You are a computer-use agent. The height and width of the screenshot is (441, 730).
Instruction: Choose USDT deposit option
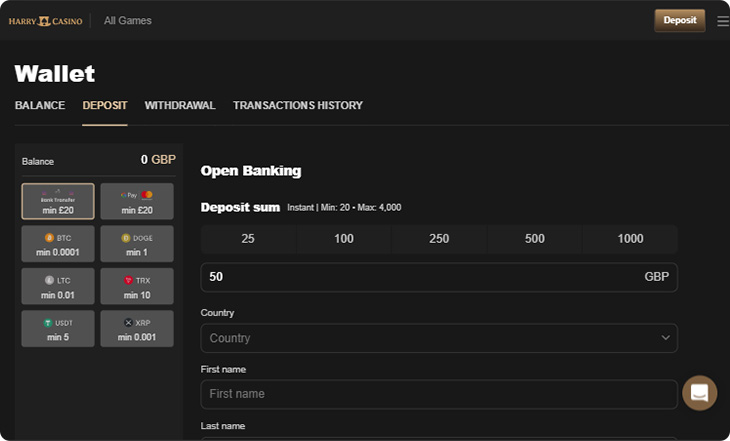pyautogui.click(x=58, y=329)
